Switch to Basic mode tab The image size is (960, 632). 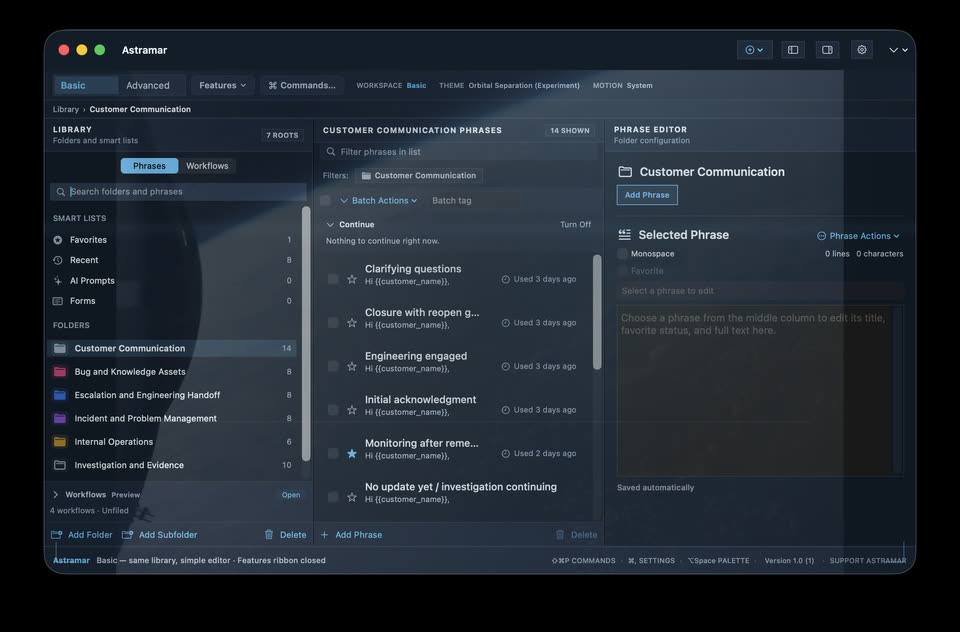coord(86,85)
